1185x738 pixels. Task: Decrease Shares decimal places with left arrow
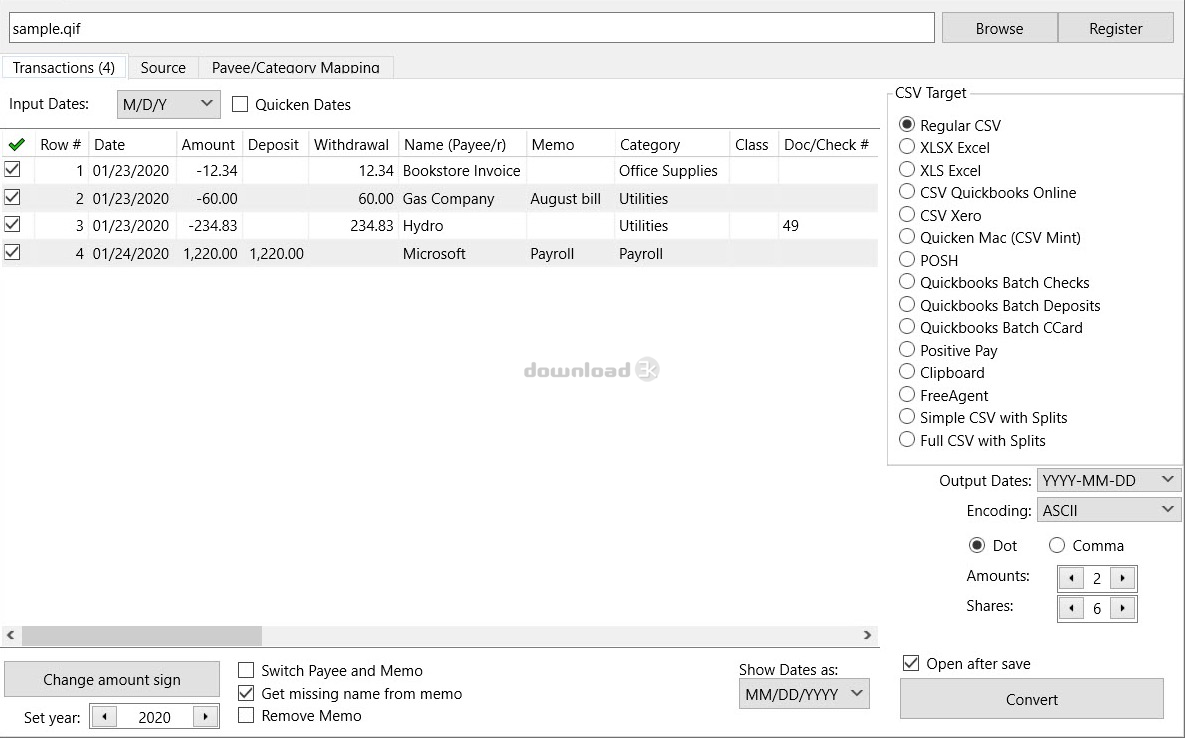click(x=1071, y=608)
